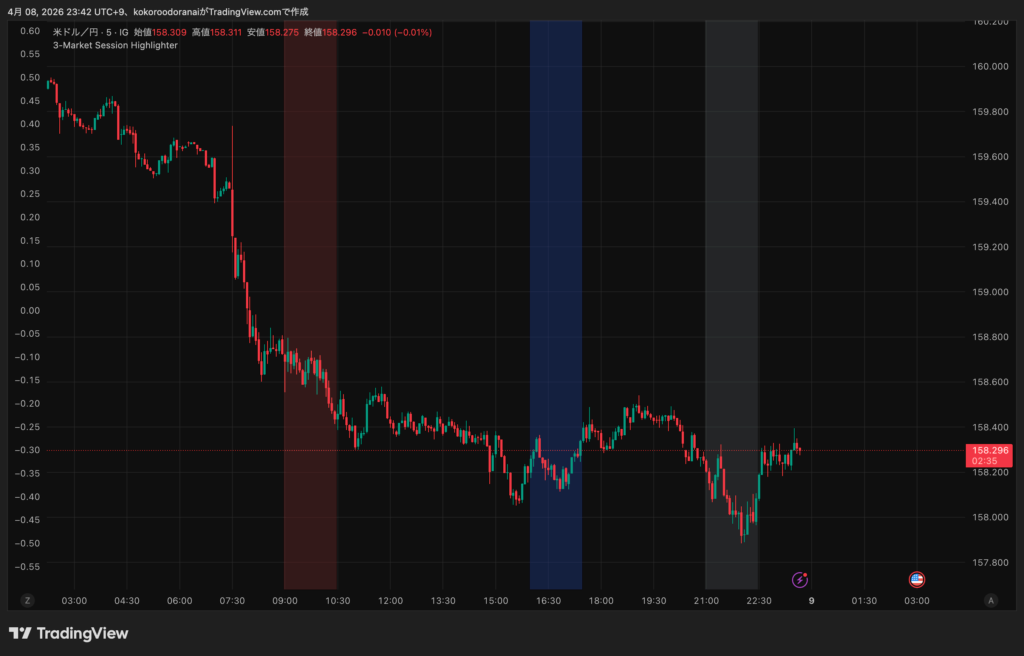Screen dimensions: 1024x656
Task: Click the Z button on time axis
Action: (28, 600)
